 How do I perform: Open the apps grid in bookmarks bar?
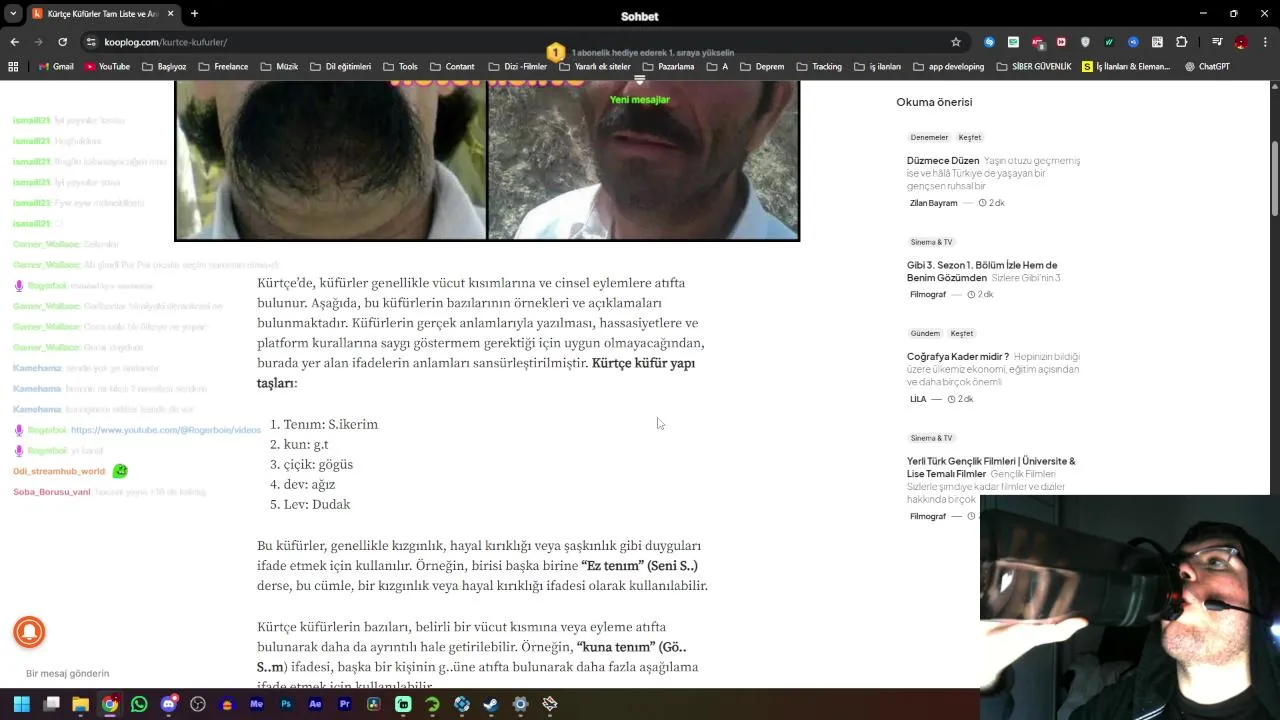pyautogui.click(x=13, y=67)
